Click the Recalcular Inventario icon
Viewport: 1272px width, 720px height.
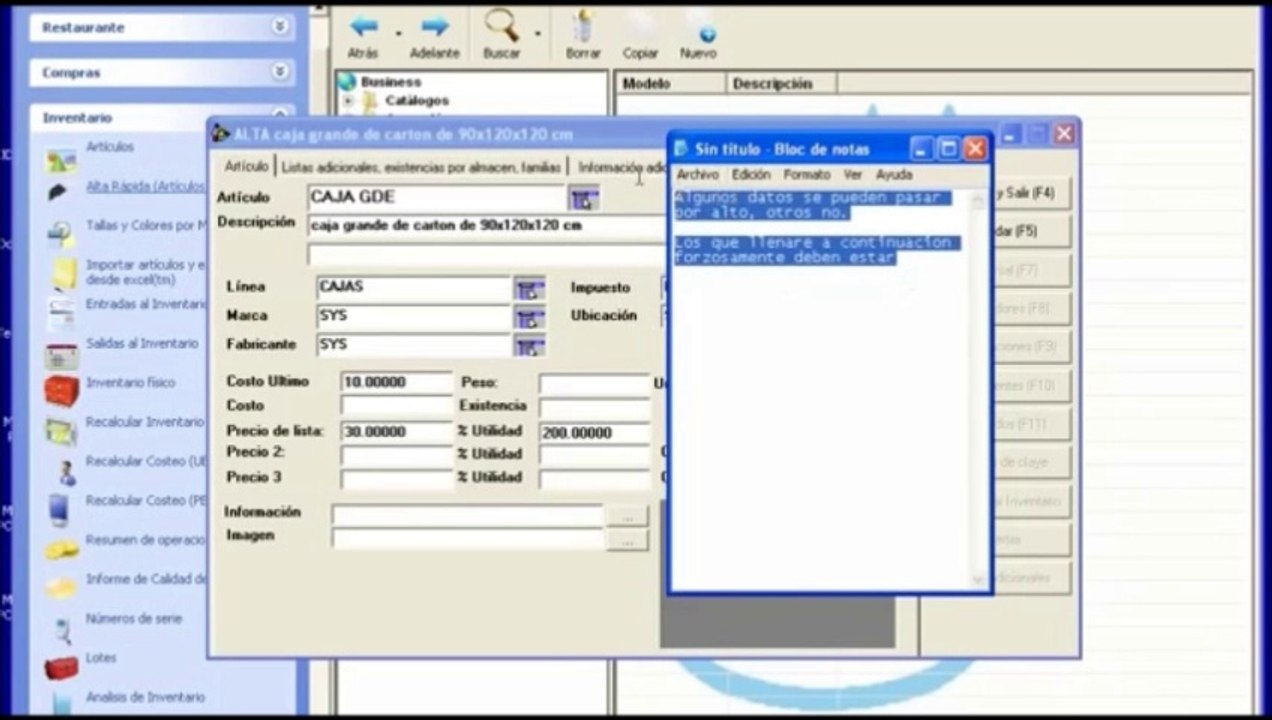[61, 431]
